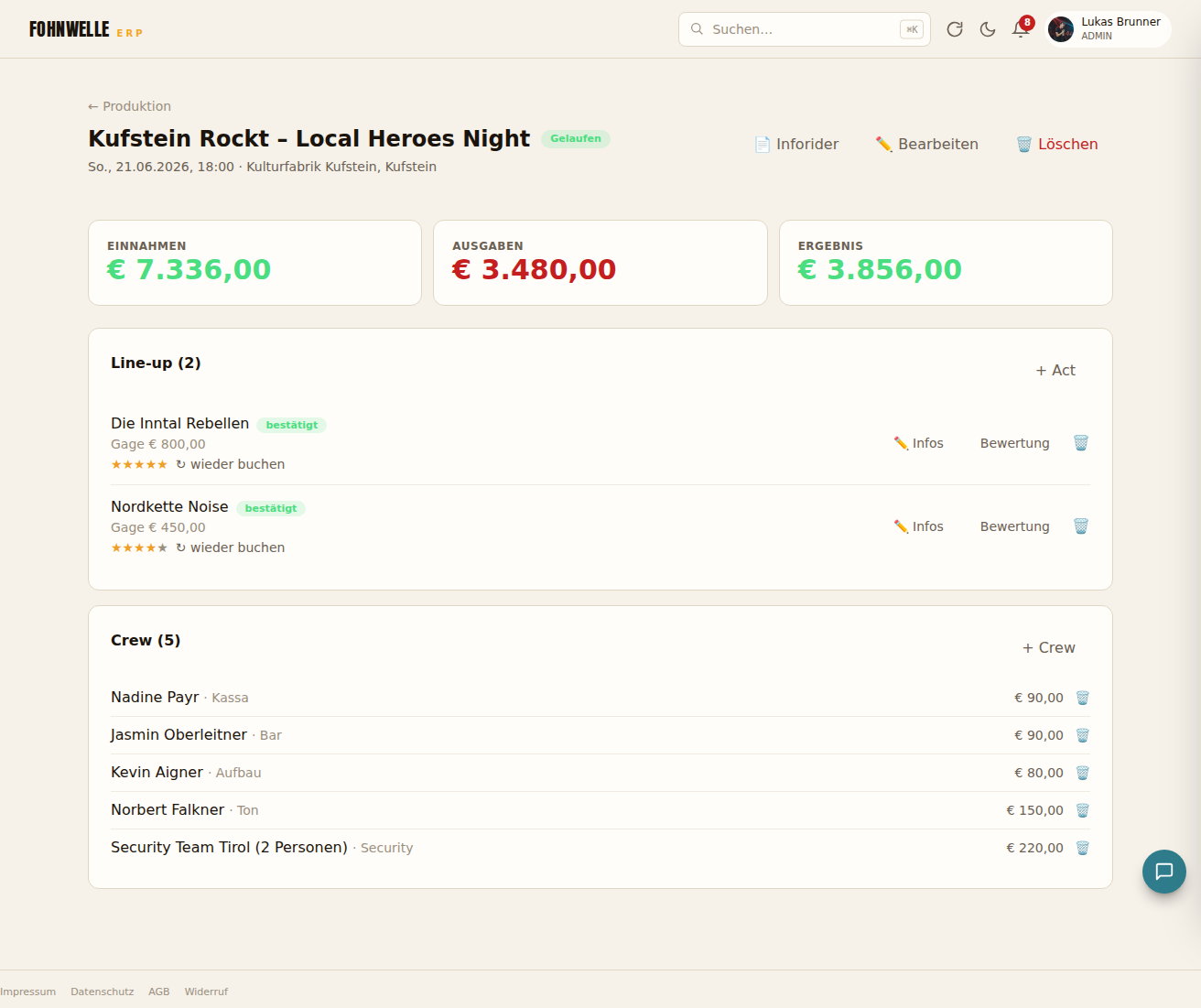Click the Föhnwelle ERP logo

pyautogui.click(x=86, y=29)
